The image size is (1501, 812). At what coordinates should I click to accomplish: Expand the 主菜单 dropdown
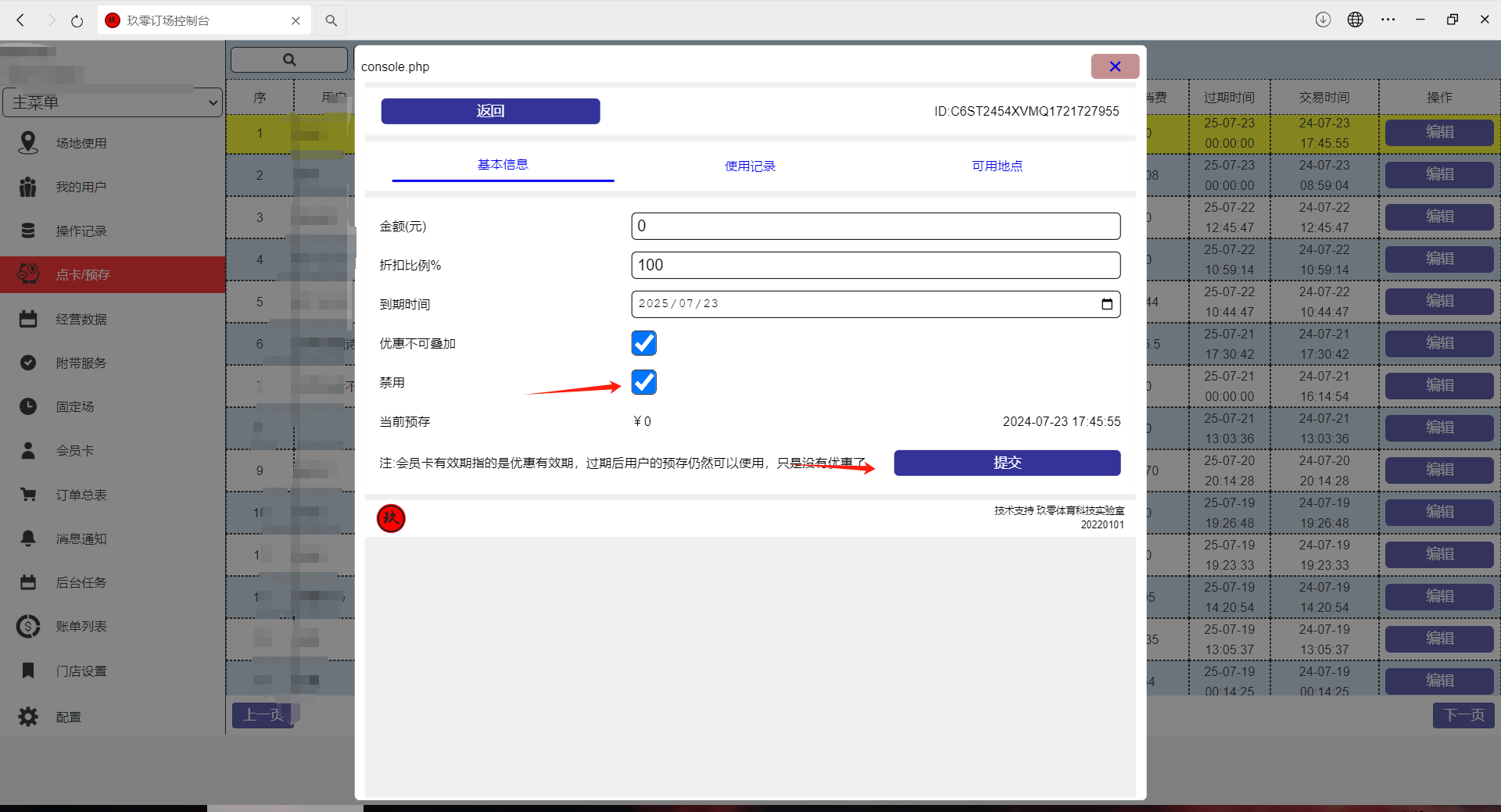pos(113,102)
